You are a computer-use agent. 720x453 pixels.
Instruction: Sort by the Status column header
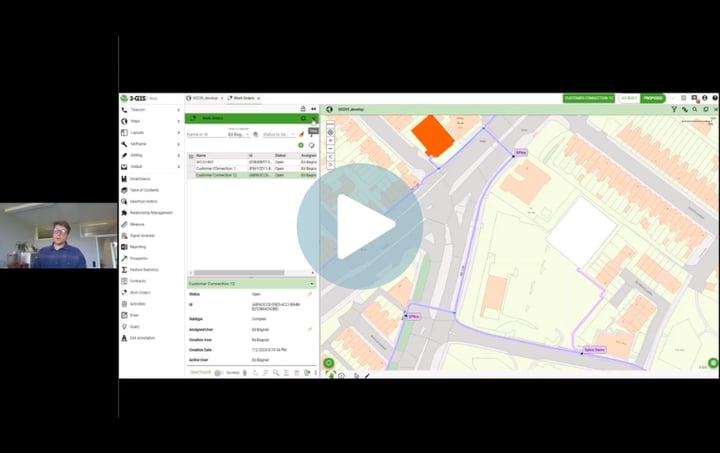click(x=280, y=156)
